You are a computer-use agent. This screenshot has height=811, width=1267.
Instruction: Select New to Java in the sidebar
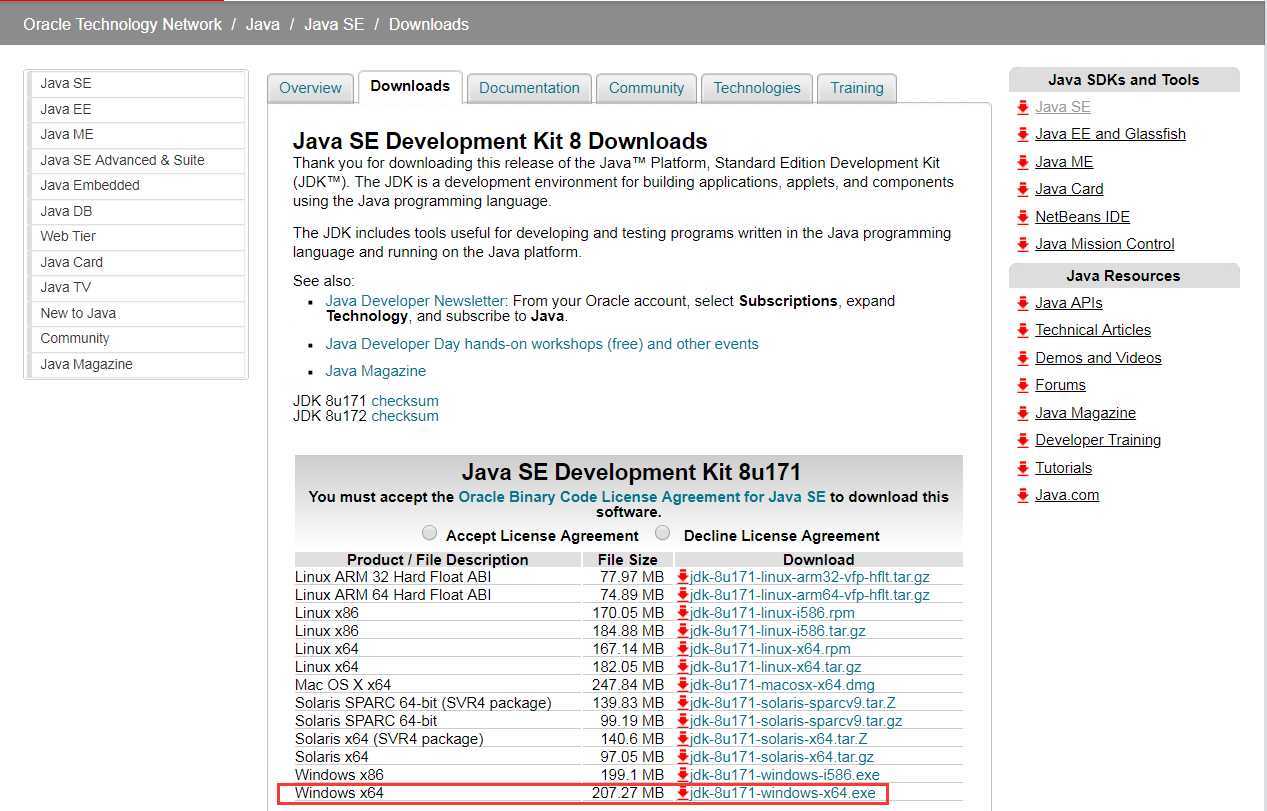tap(137, 314)
